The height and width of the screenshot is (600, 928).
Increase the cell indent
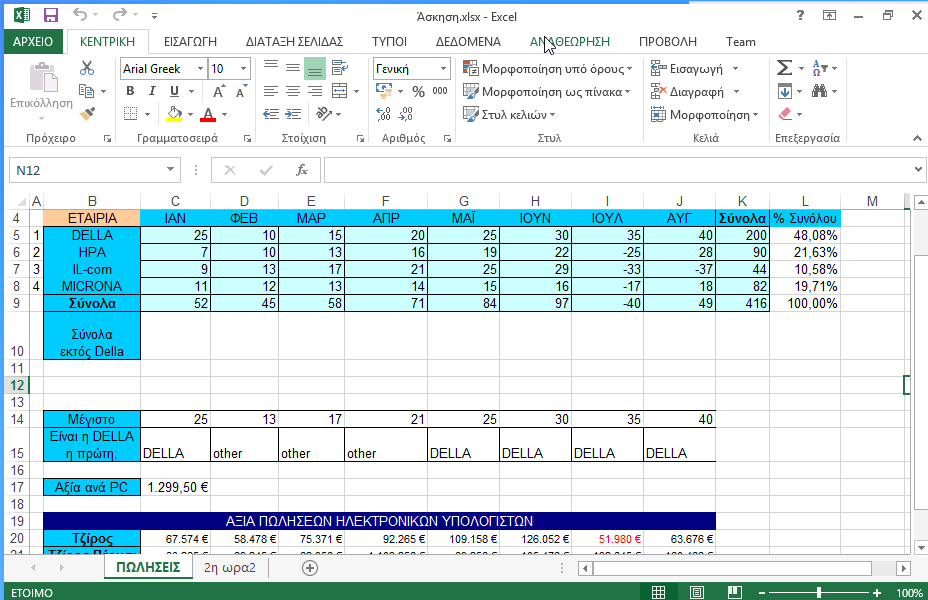293,114
